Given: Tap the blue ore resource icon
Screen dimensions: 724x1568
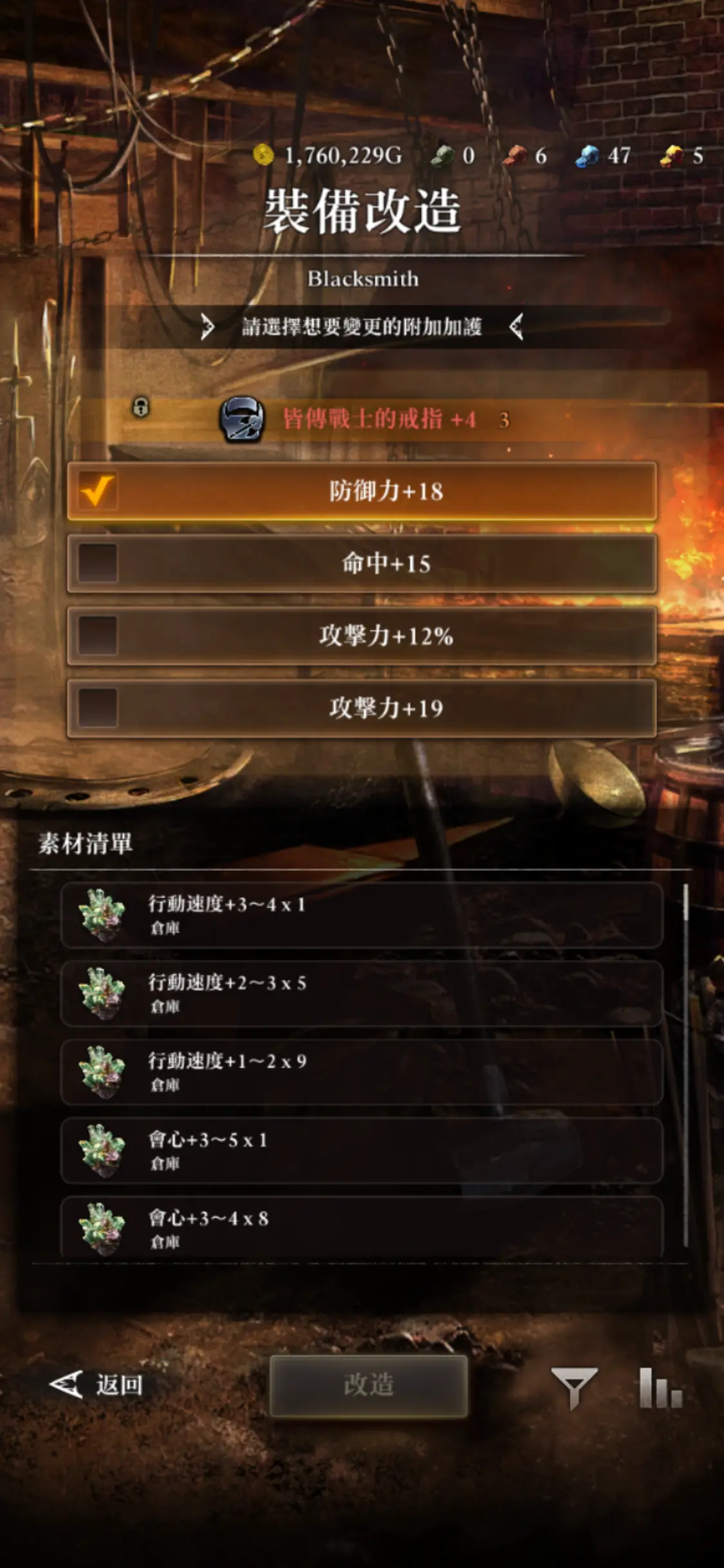Looking at the screenshot, I should (587, 156).
